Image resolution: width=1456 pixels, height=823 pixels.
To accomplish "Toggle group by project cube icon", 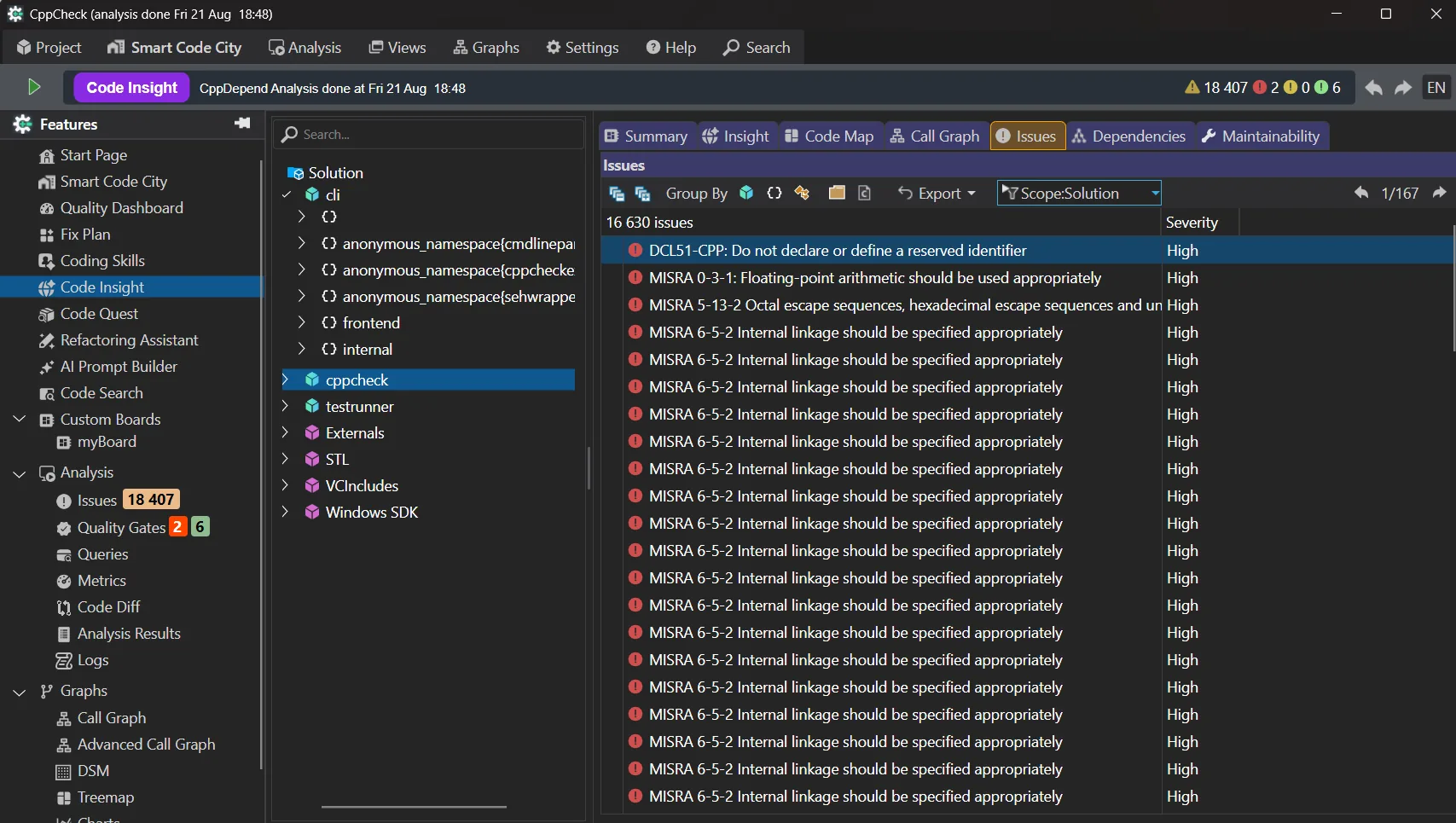I will coord(746,193).
